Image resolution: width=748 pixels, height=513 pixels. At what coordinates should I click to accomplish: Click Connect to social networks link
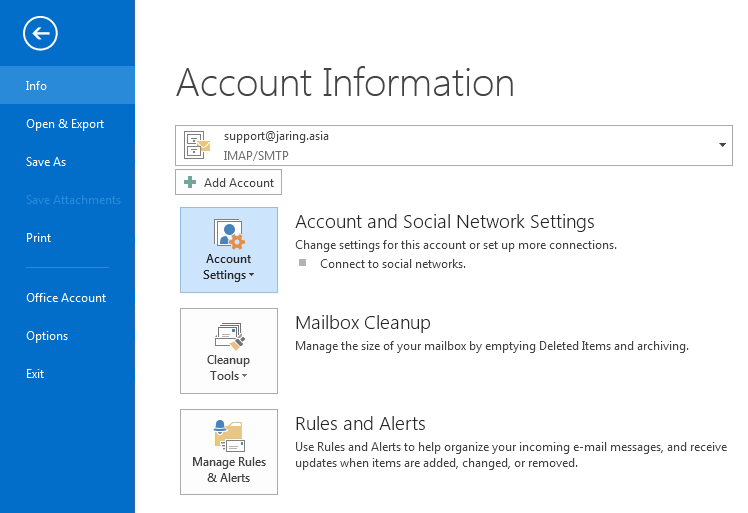[393, 264]
